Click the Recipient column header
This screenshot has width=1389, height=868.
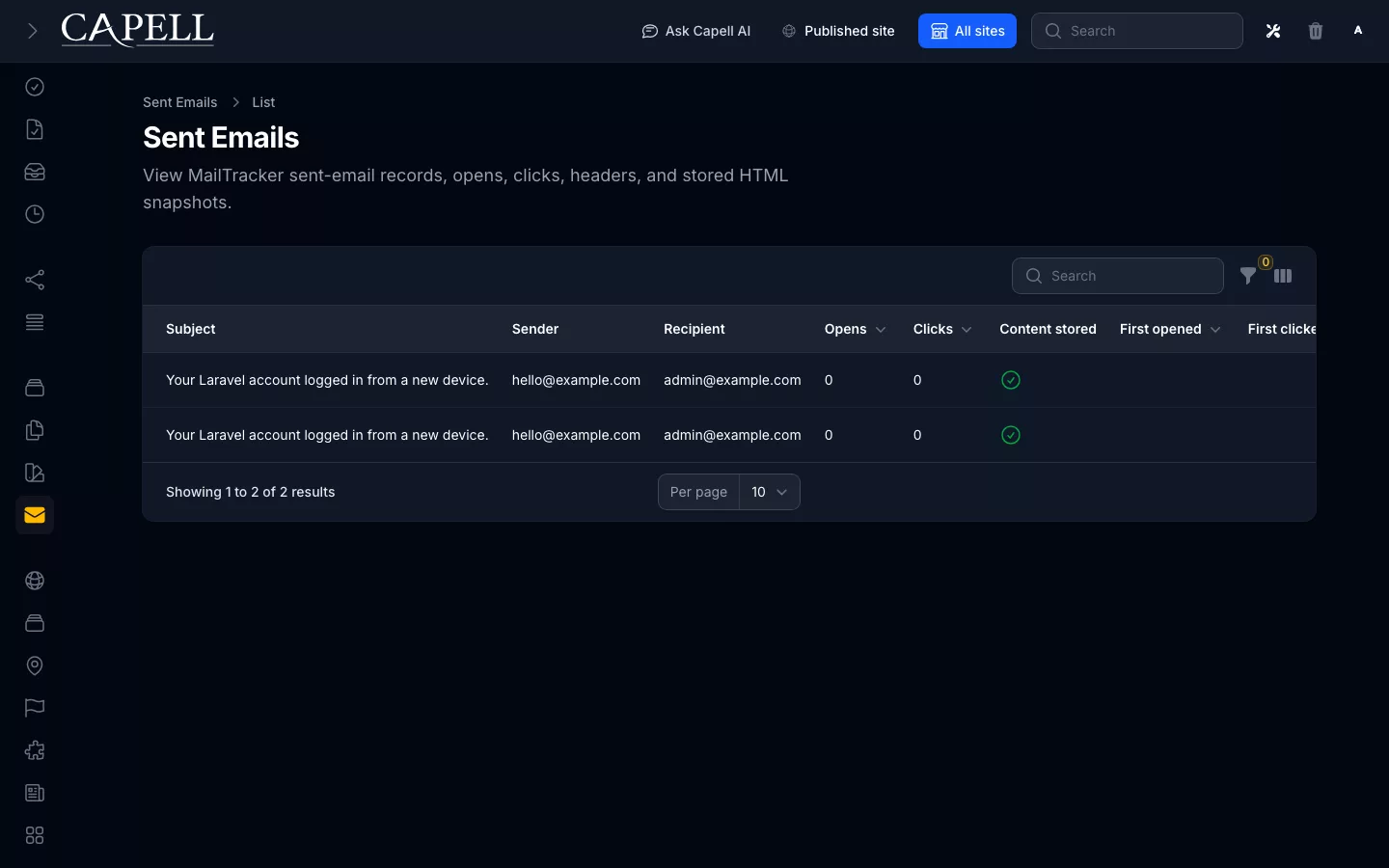pos(694,329)
